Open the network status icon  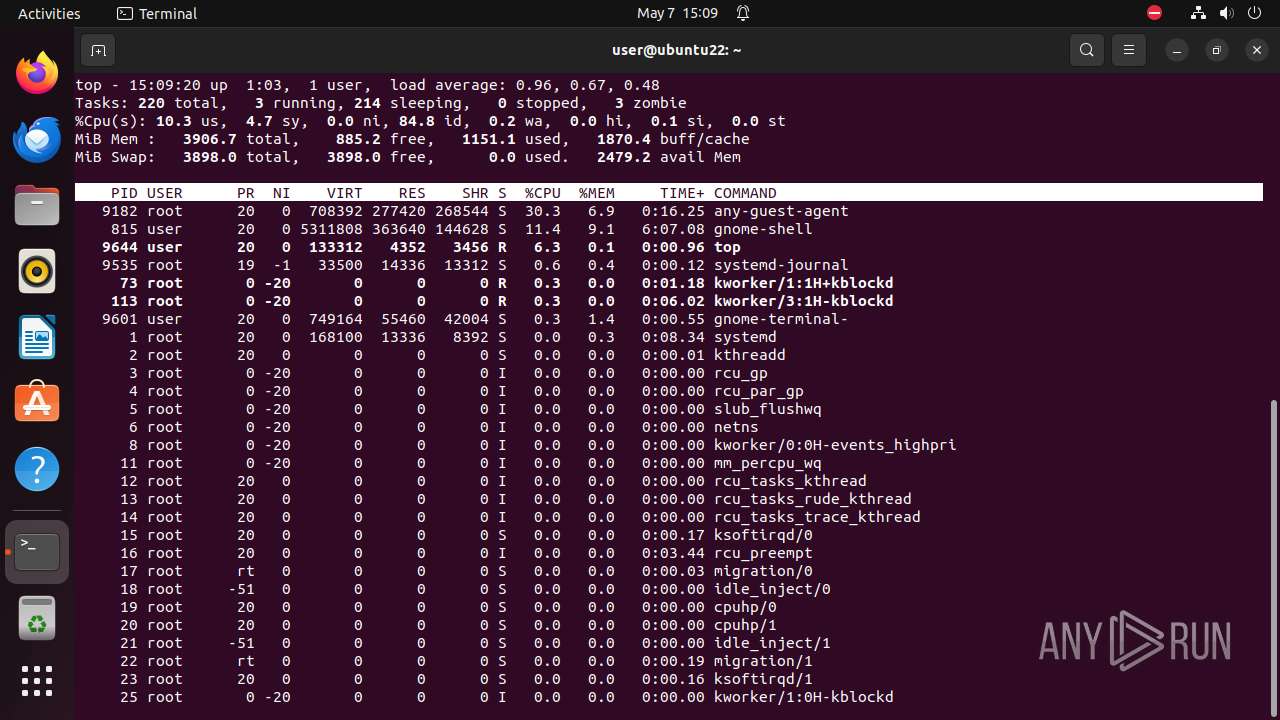point(1198,14)
